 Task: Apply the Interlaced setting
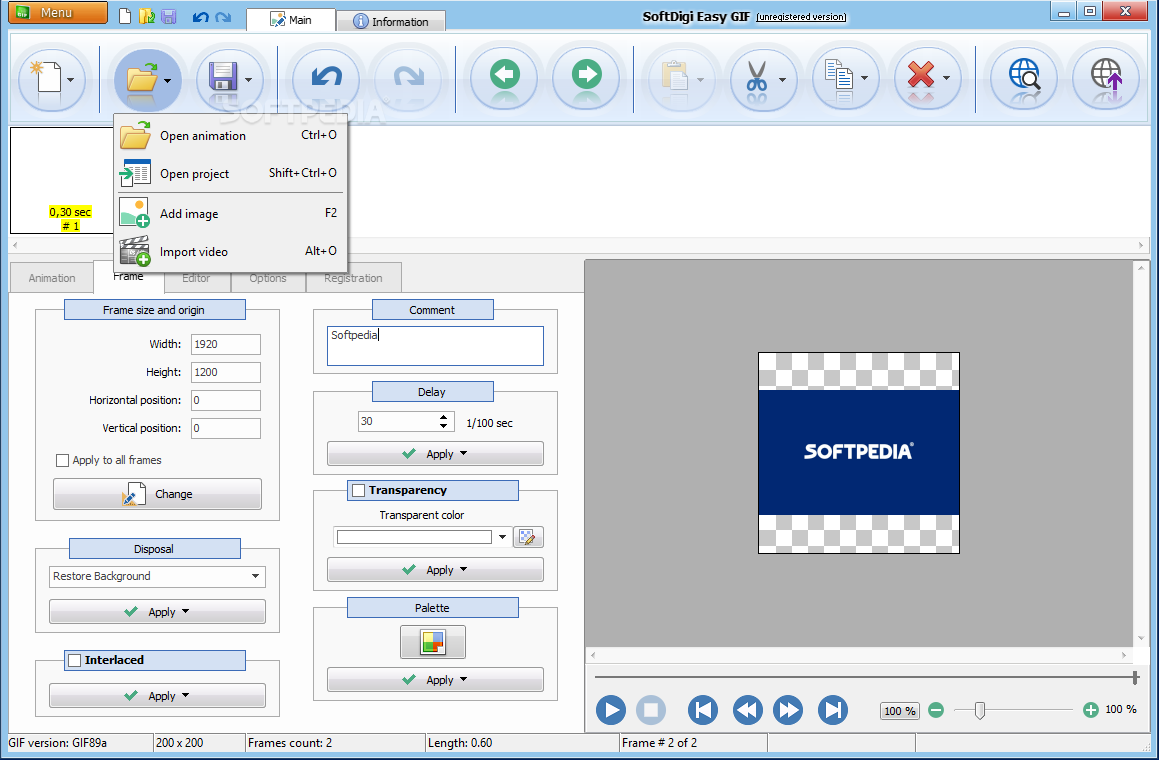pyautogui.click(x=157, y=696)
